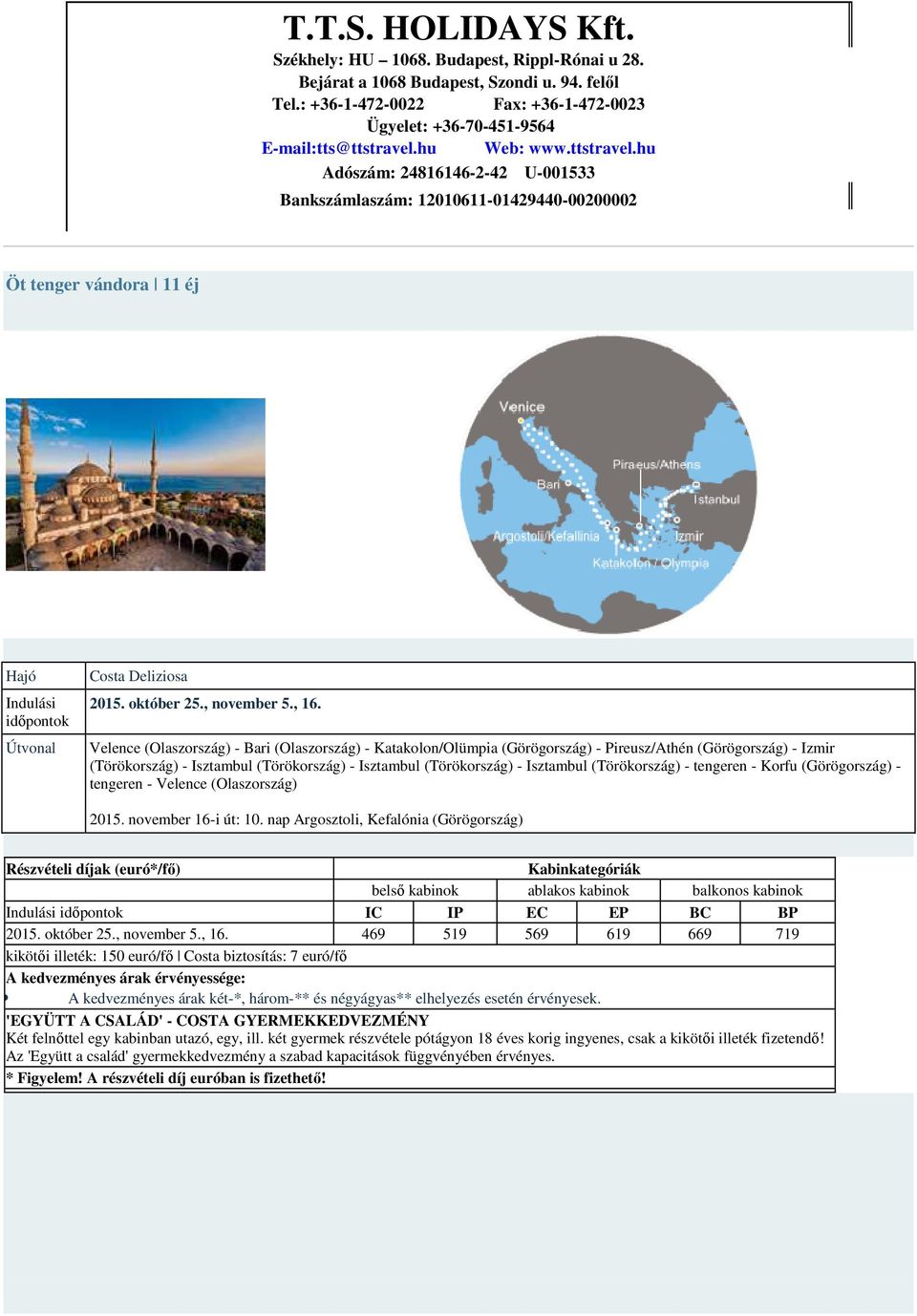
Task: Click the BC column header
Action: (x=700, y=913)
